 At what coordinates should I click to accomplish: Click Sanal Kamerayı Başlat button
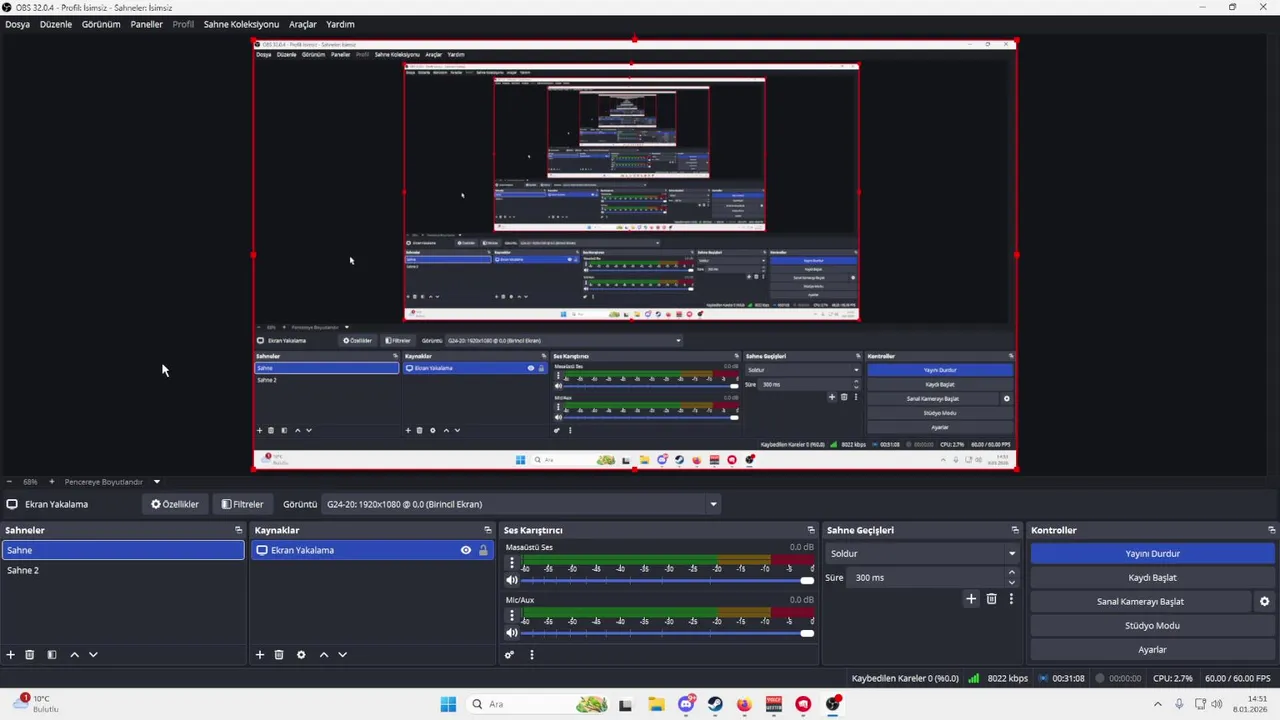click(1140, 602)
